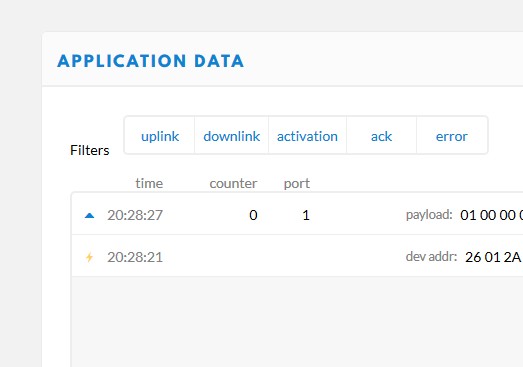Select the downlink filter tab
Image resolution: width=523 pixels, height=367 pixels.
pos(231,136)
